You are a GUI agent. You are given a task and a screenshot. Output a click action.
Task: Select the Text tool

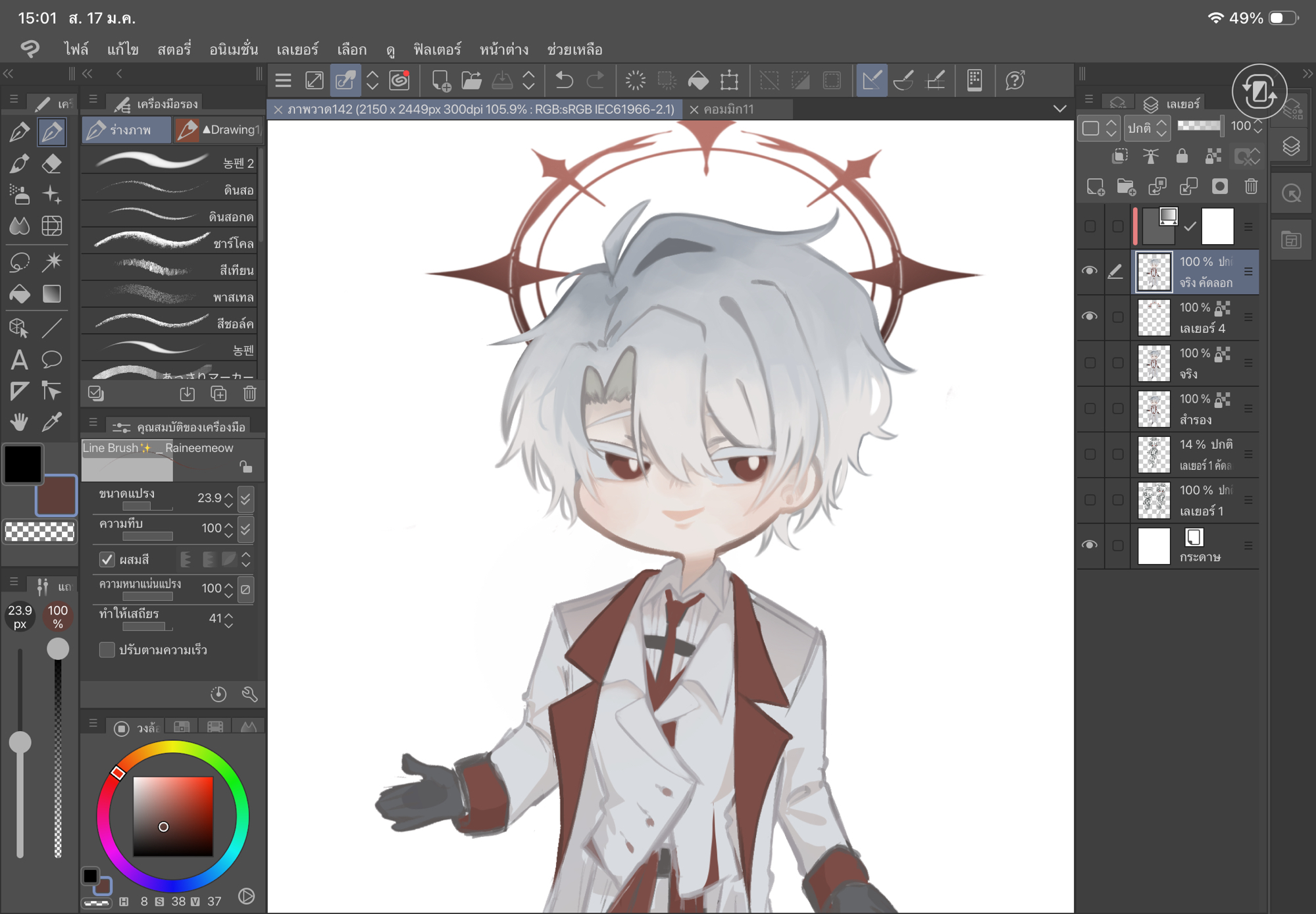(x=19, y=359)
